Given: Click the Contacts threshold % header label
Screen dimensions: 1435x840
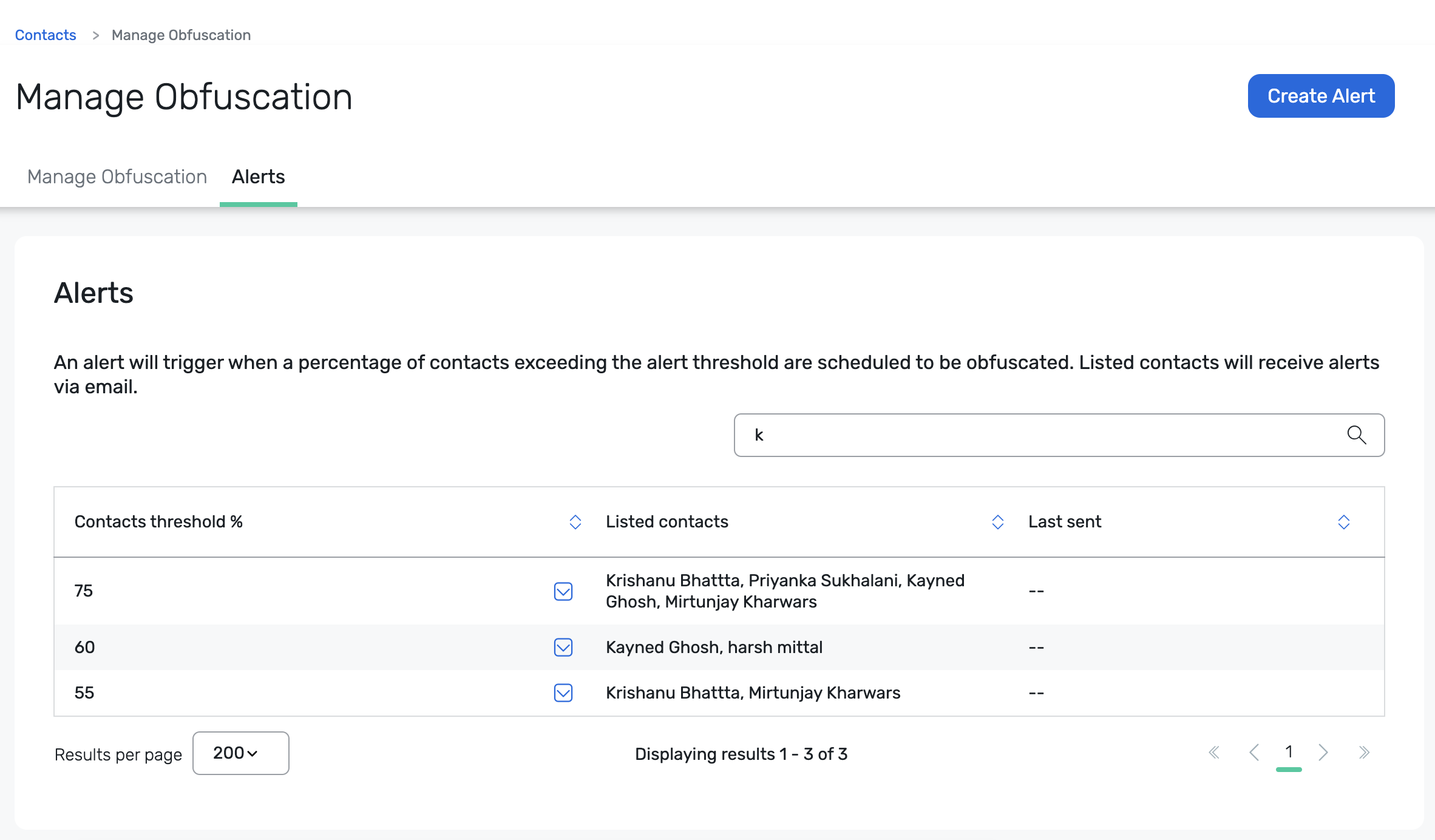Looking at the screenshot, I should click(158, 522).
